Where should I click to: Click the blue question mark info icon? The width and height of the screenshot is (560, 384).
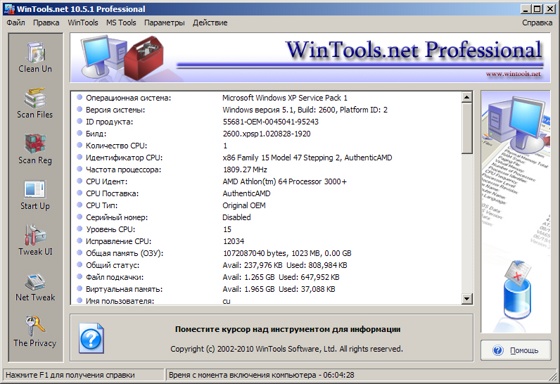pos(91,338)
